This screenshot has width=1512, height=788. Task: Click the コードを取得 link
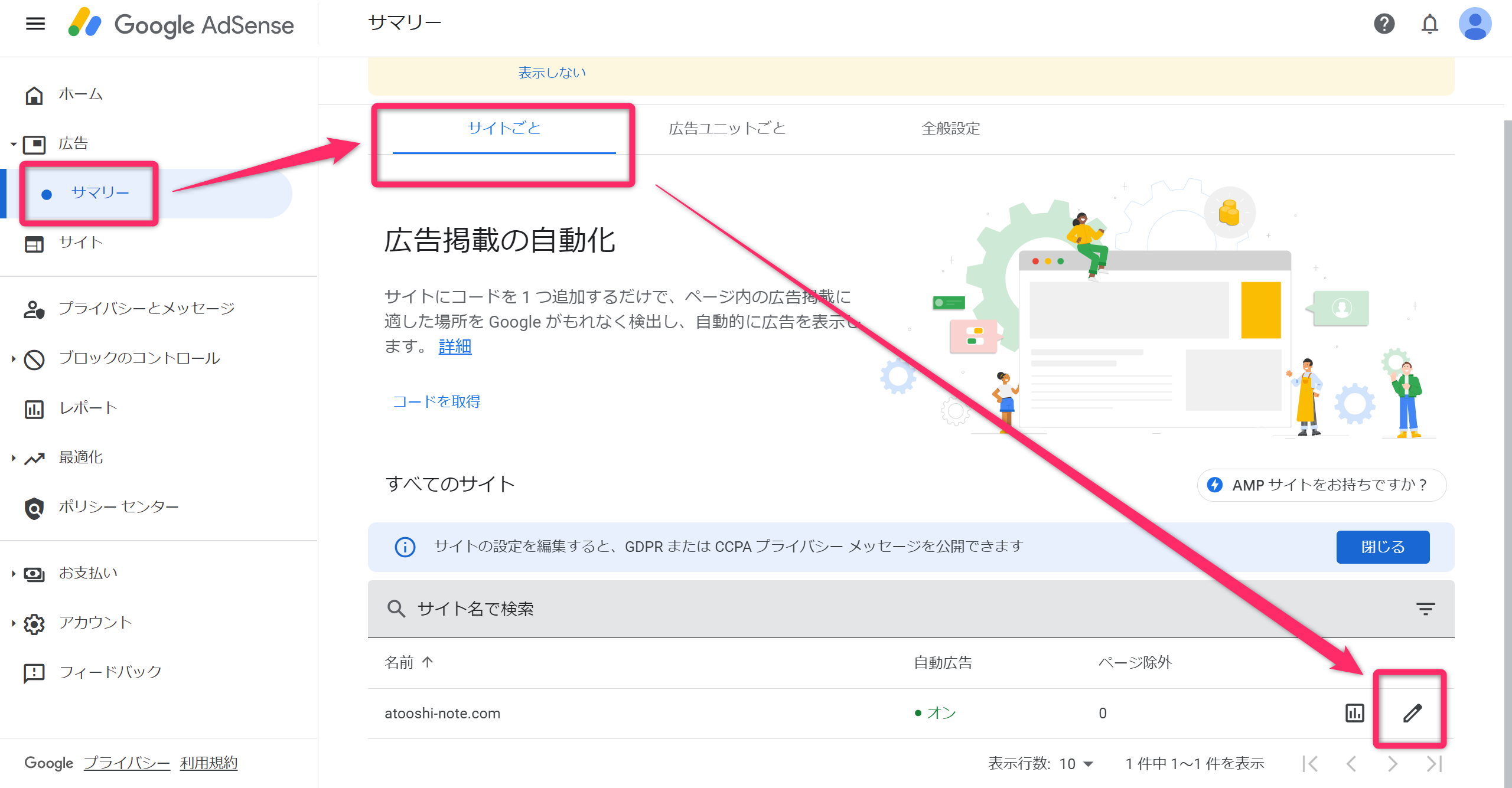pos(436,402)
